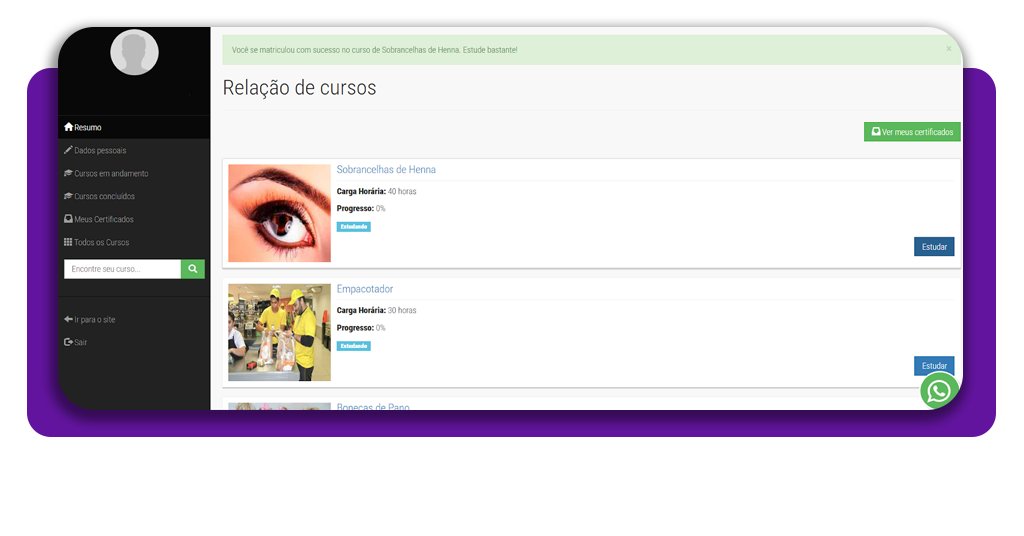Open Dados pessoais in the sidebar

[95, 150]
